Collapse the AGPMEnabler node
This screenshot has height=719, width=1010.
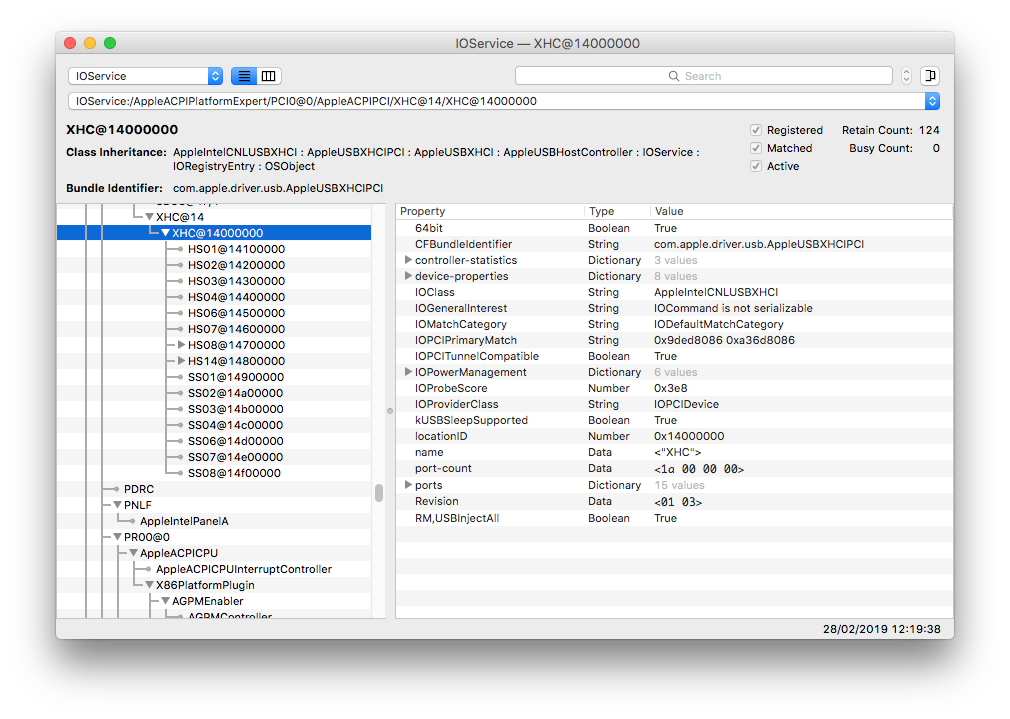(166, 601)
